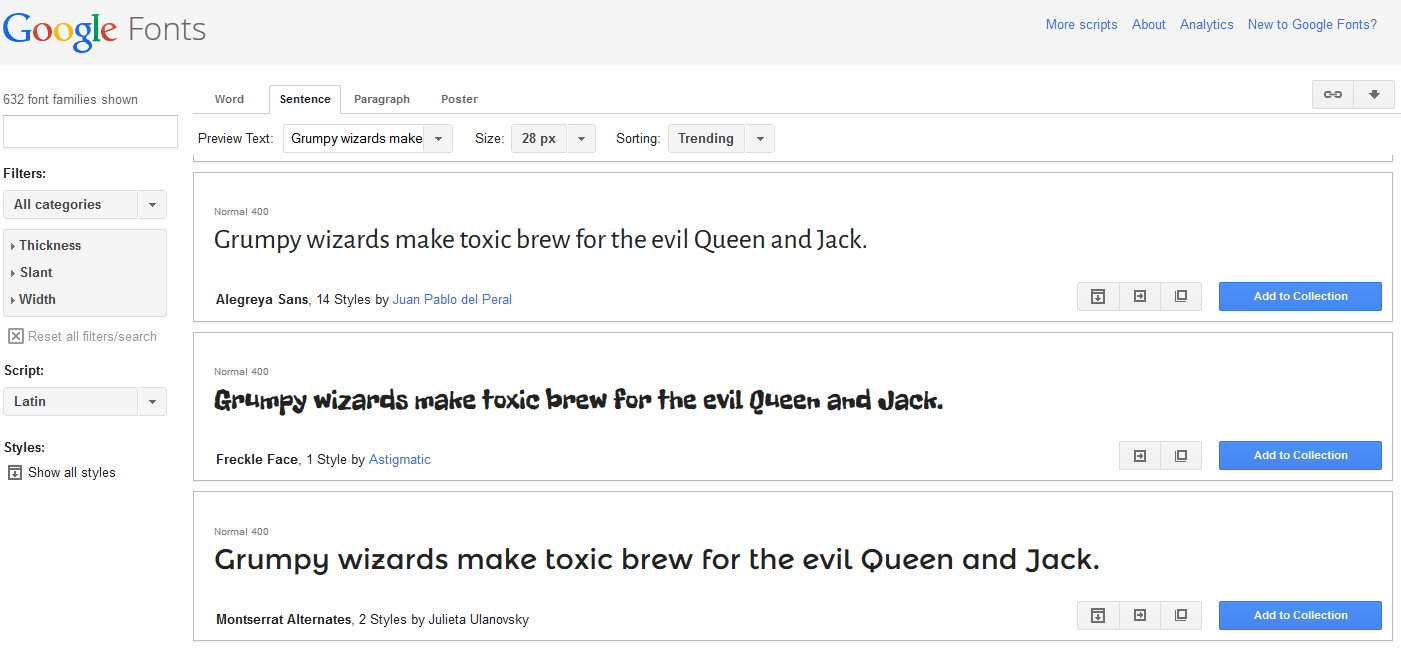
Task: Add Freckle Face to Collection
Action: (1300, 455)
